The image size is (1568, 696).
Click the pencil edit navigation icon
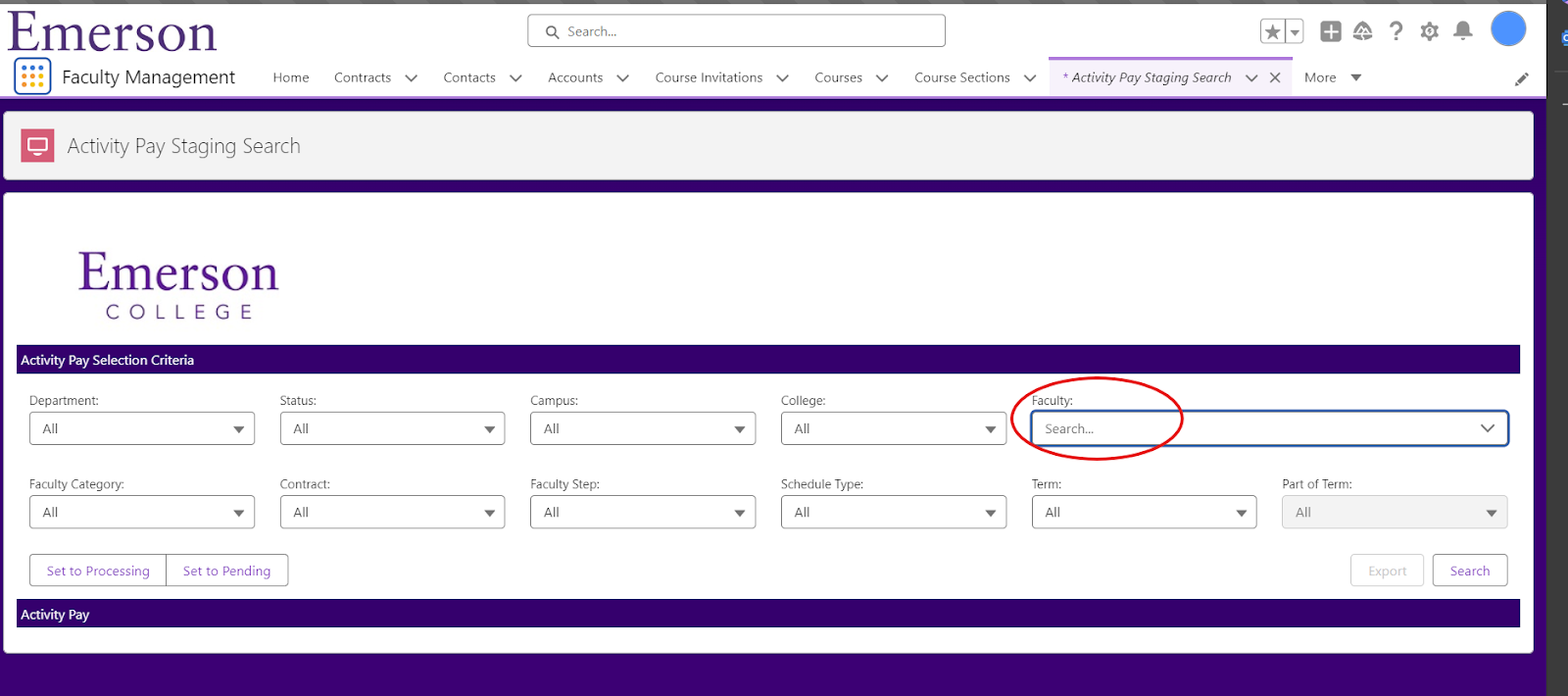coord(1521,78)
